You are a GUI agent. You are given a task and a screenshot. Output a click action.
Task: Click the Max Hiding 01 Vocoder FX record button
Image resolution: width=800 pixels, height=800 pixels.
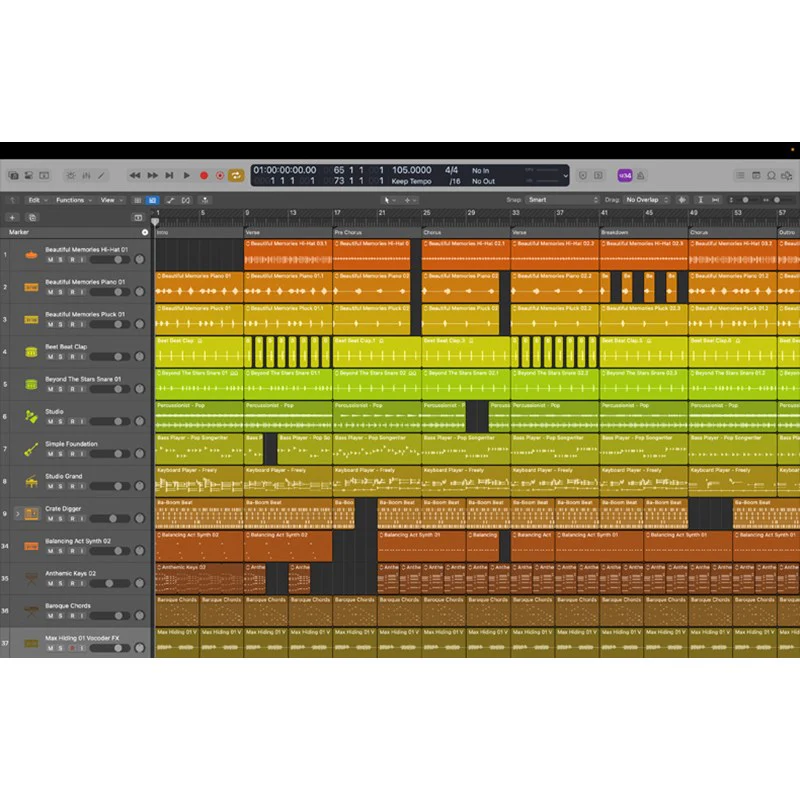click(x=72, y=648)
